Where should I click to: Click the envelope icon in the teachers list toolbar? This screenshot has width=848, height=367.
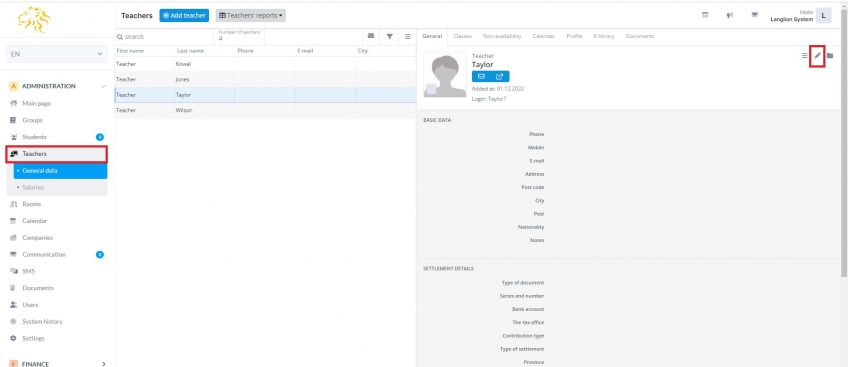click(x=371, y=36)
